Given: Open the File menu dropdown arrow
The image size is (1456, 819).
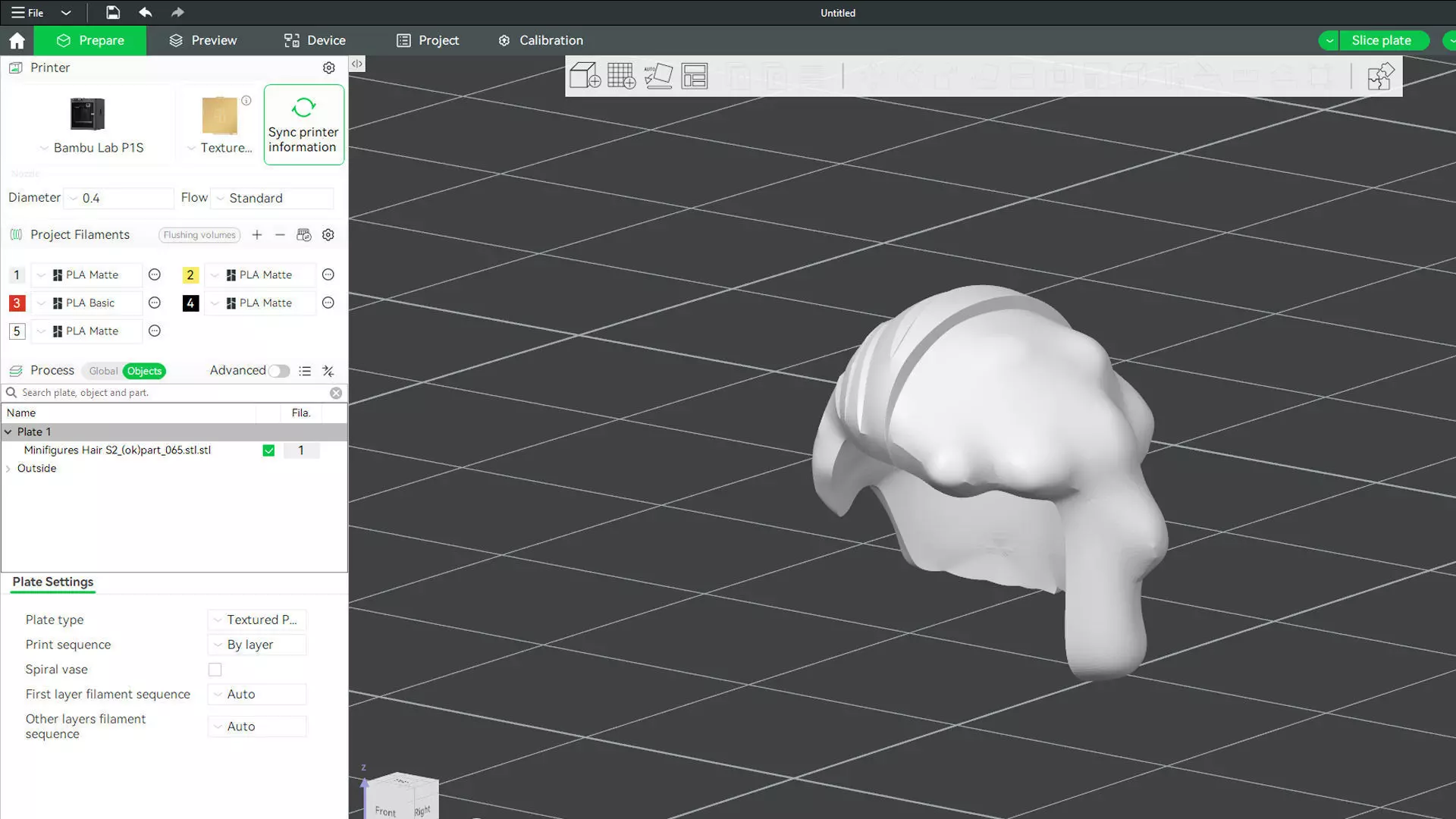Looking at the screenshot, I should pos(66,12).
